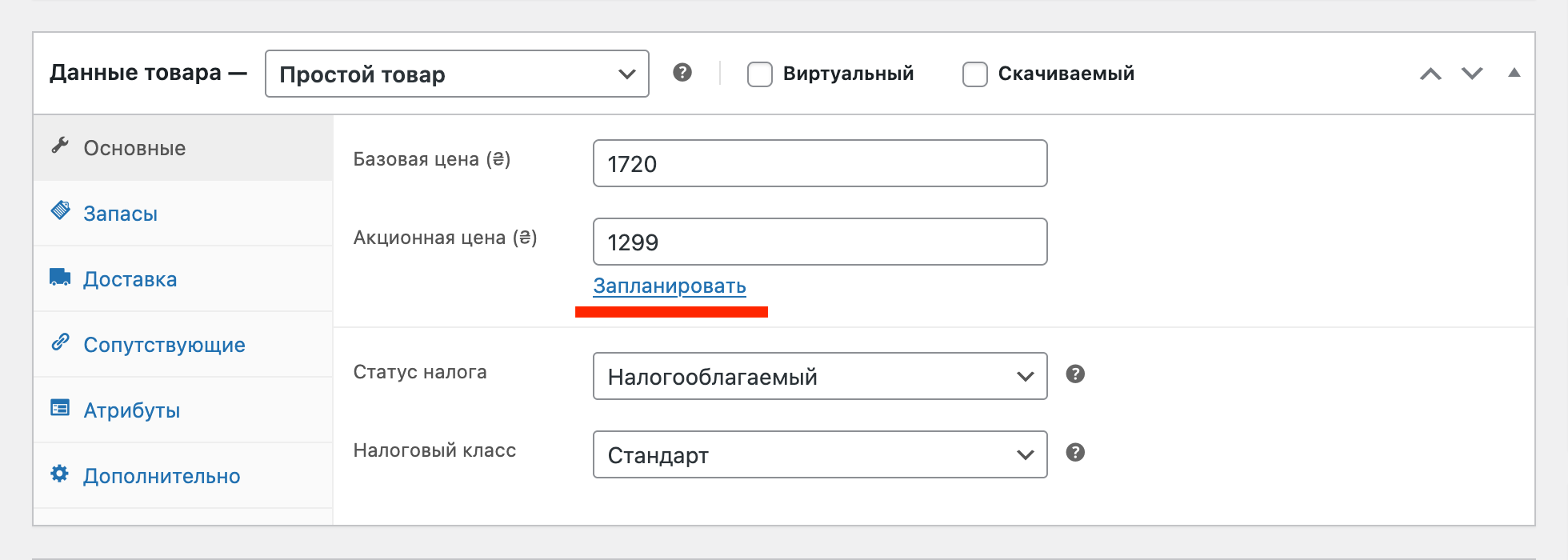Focus the Базовая цена field with 1720
This screenshot has height=560, width=1568.
point(820,163)
